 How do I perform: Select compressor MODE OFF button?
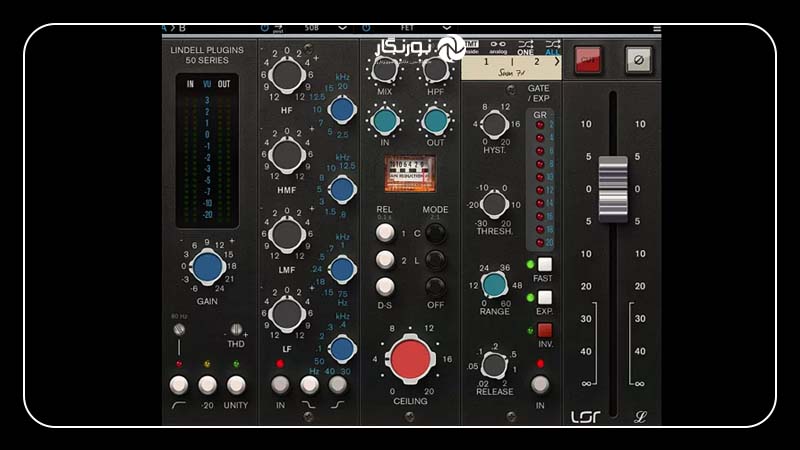tap(435, 287)
